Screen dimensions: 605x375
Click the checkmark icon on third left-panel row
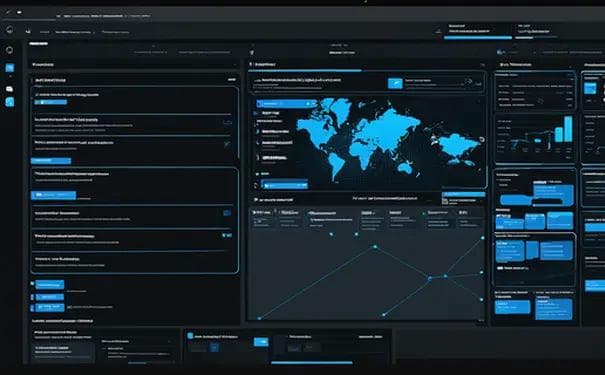[x=227, y=144]
